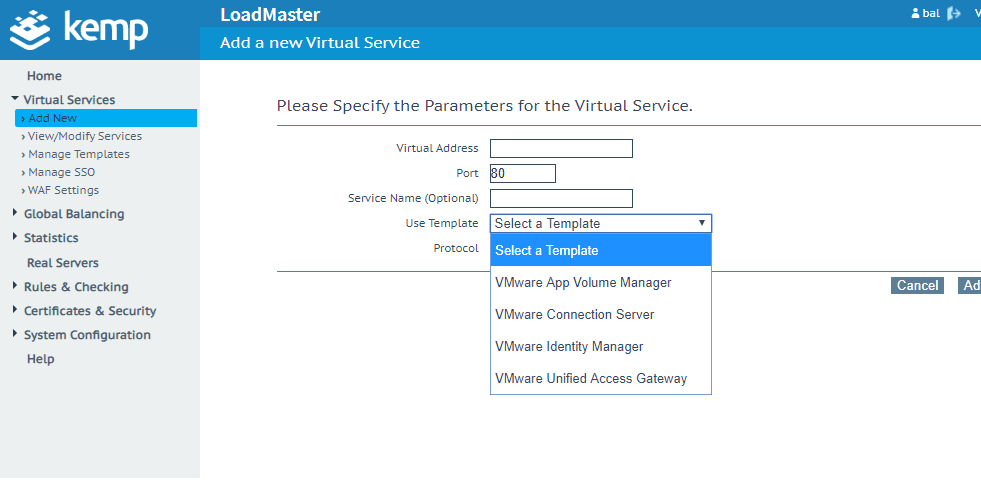The height and width of the screenshot is (483, 981).
Task: Click the bal username text
Action: point(931,13)
